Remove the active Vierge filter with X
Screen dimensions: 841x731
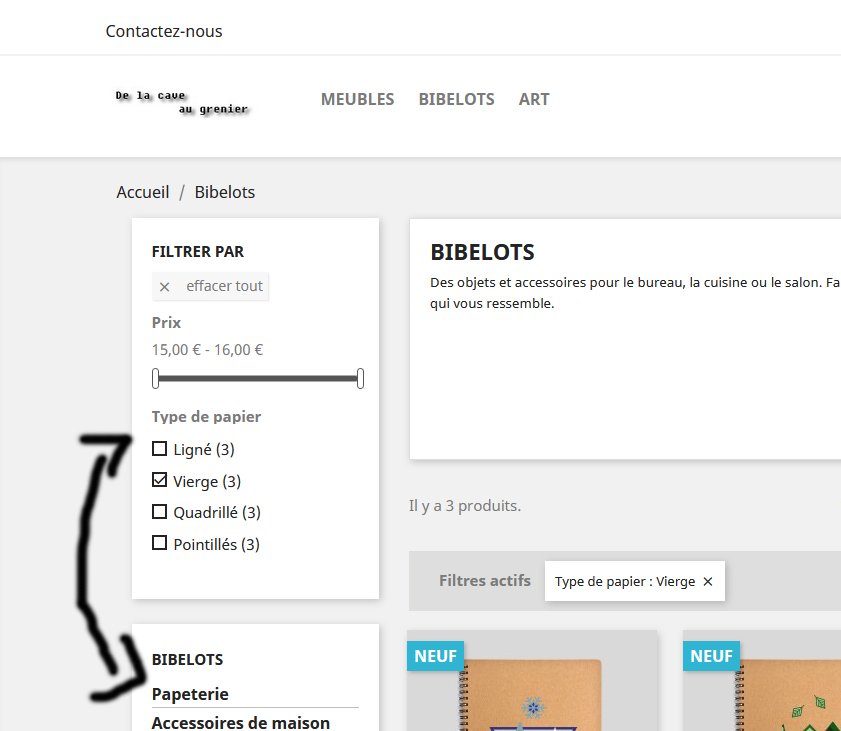tap(708, 581)
